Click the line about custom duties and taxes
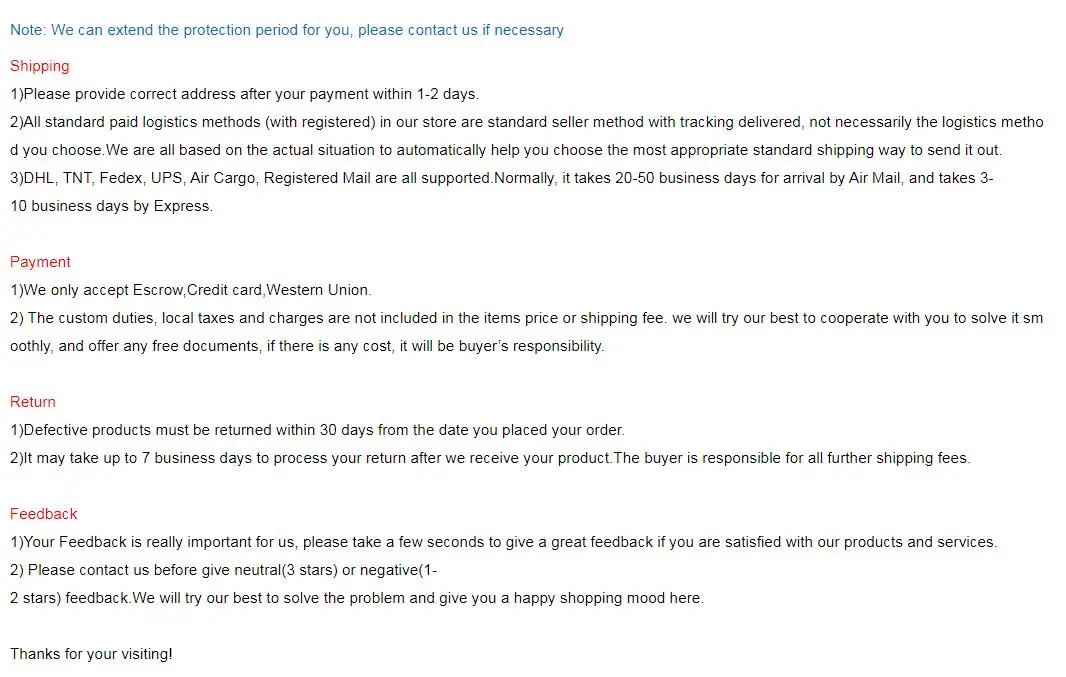1066x677 pixels. pos(526,318)
